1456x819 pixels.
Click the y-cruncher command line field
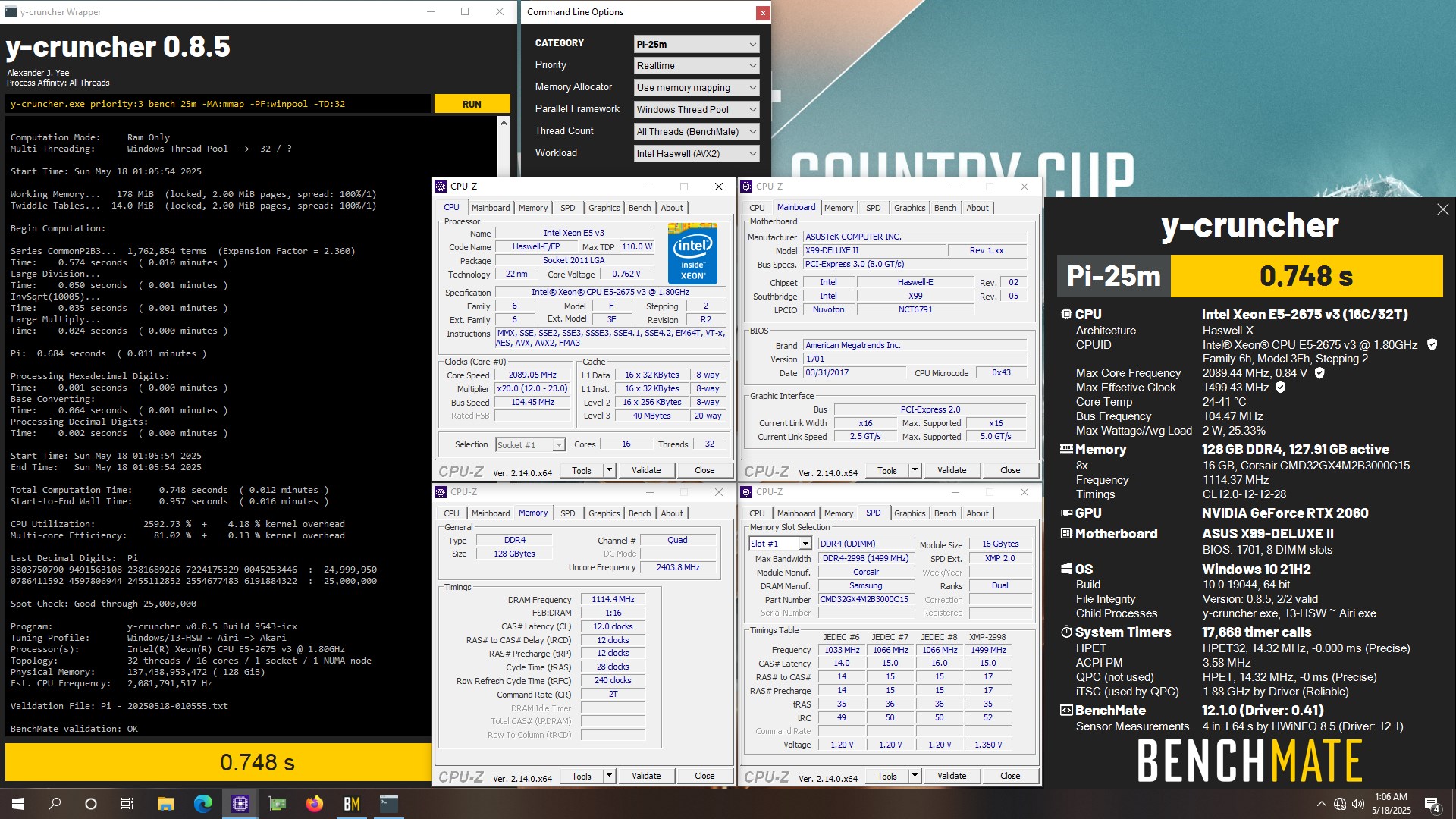[218, 104]
